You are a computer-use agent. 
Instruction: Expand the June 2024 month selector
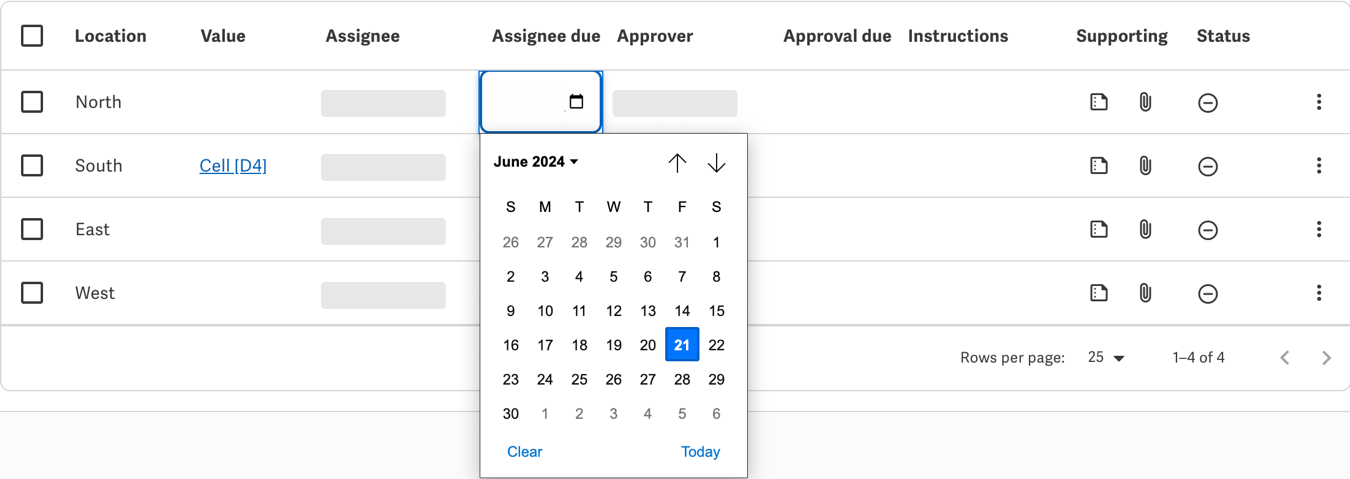pyautogui.click(x=536, y=162)
